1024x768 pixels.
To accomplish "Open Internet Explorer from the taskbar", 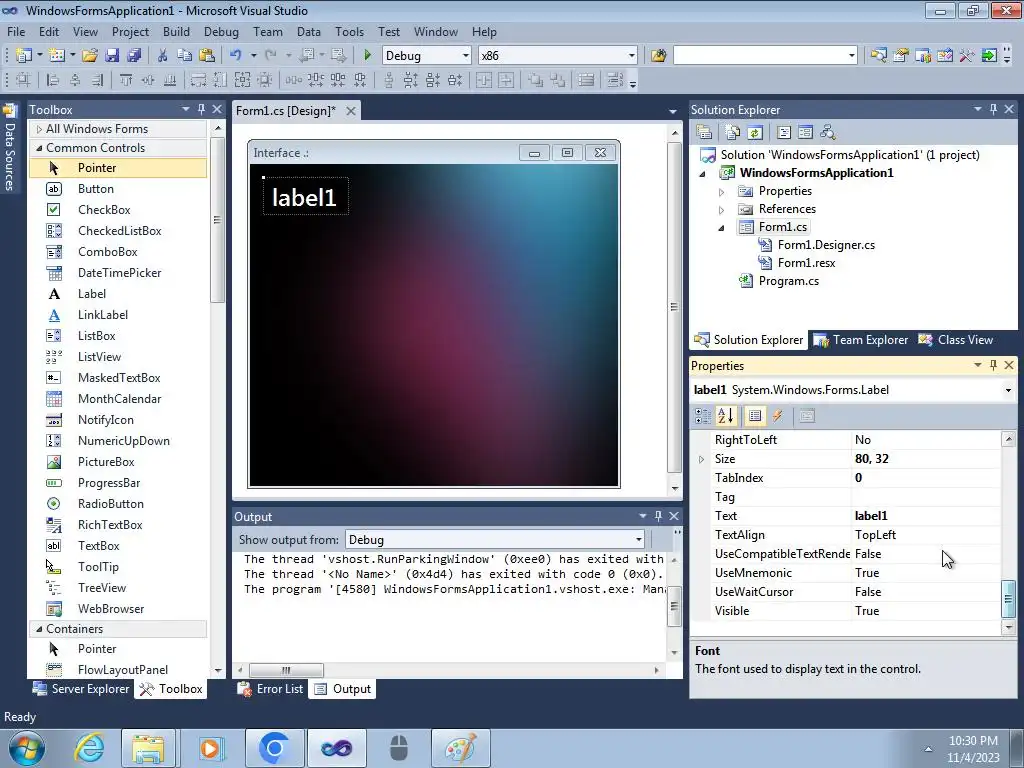I will [89, 748].
